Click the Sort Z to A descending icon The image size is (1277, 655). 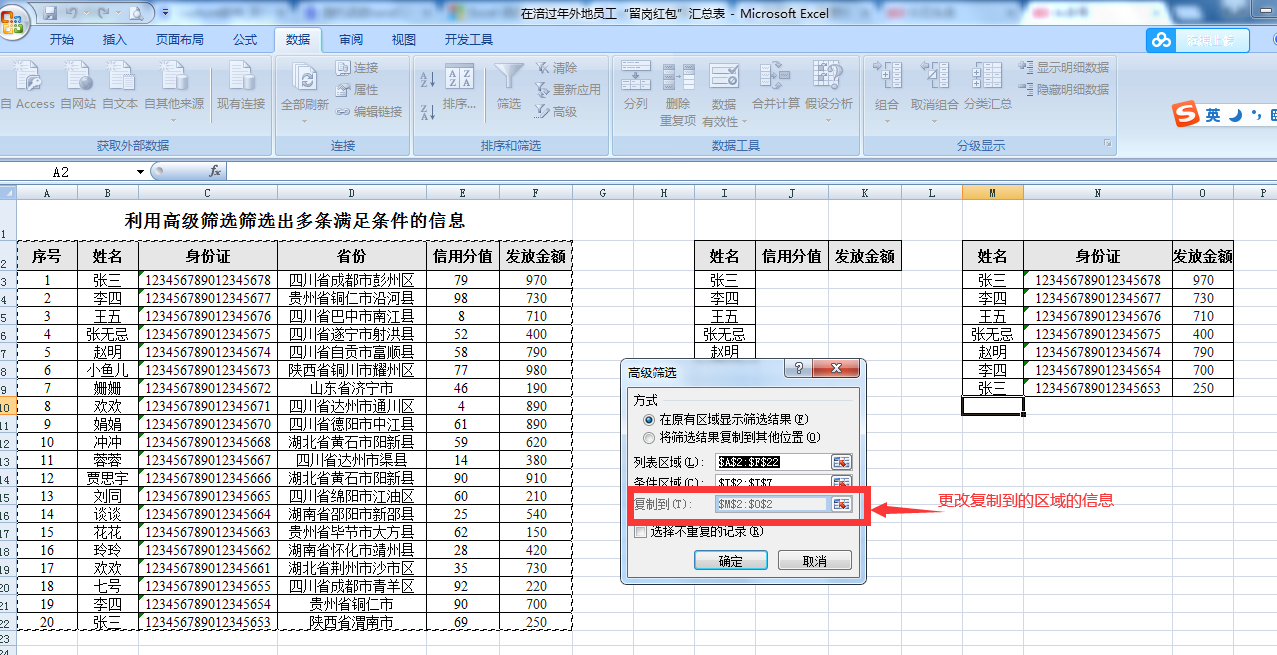[x=427, y=111]
